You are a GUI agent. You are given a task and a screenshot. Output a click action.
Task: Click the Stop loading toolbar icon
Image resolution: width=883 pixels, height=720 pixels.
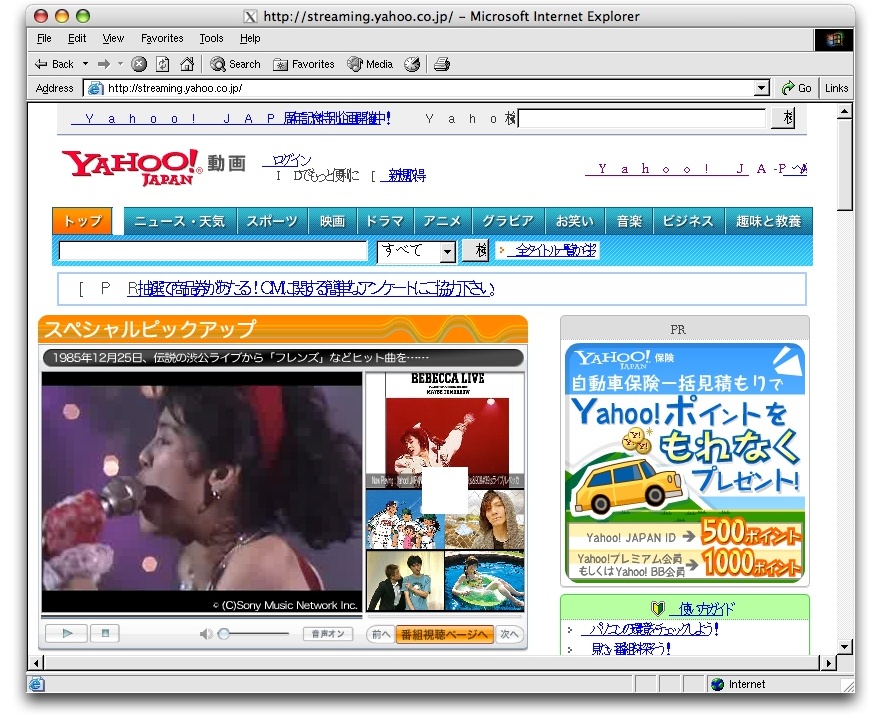pyautogui.click(x=139, y=64)
